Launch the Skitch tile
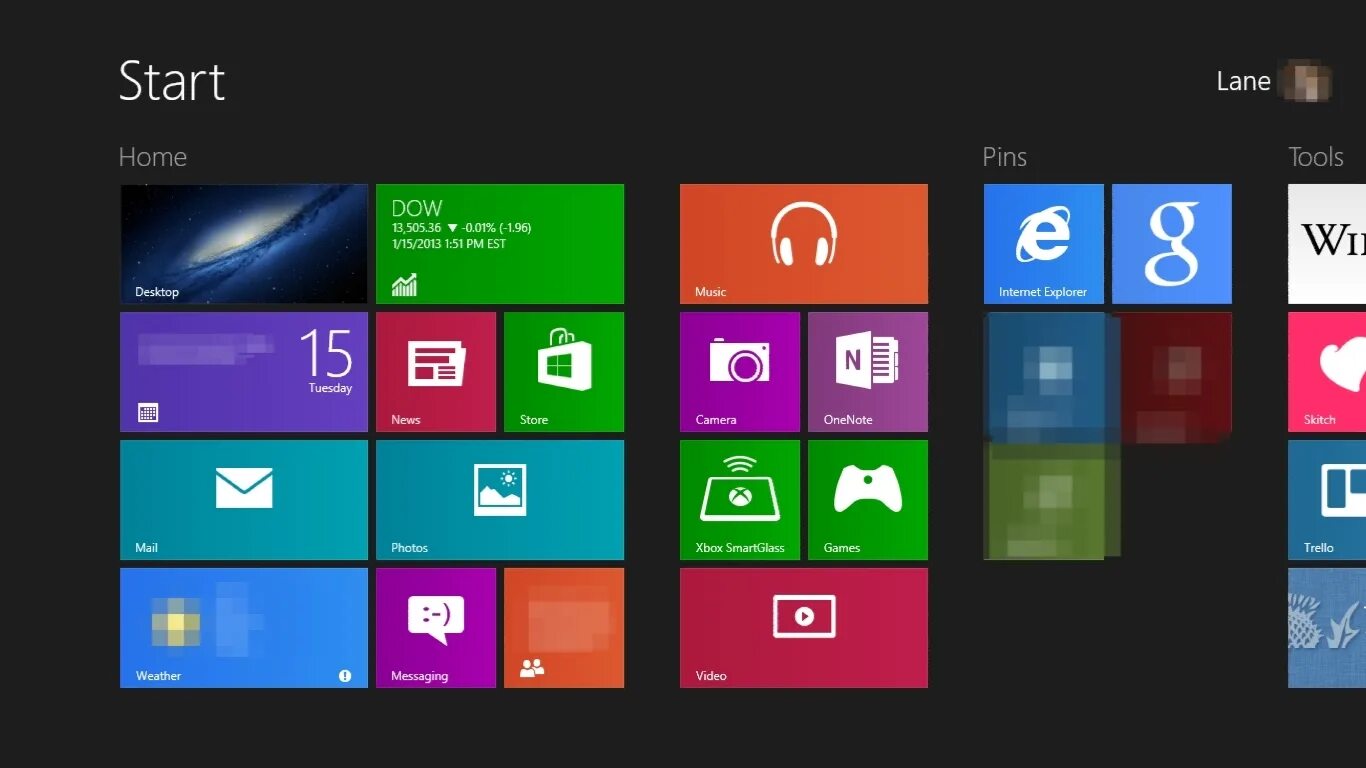The image size is (1366, 768). point(1327,372)
